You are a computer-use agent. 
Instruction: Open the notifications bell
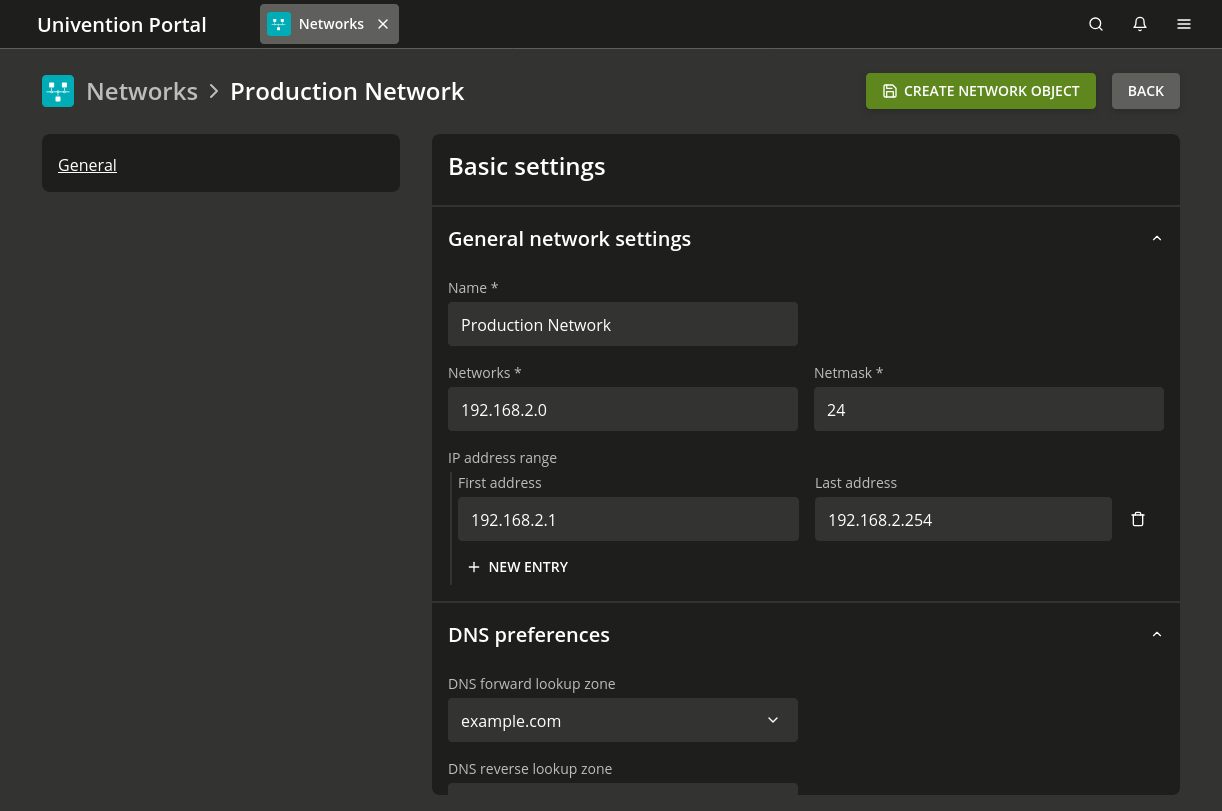click(x=1140, y=24)
